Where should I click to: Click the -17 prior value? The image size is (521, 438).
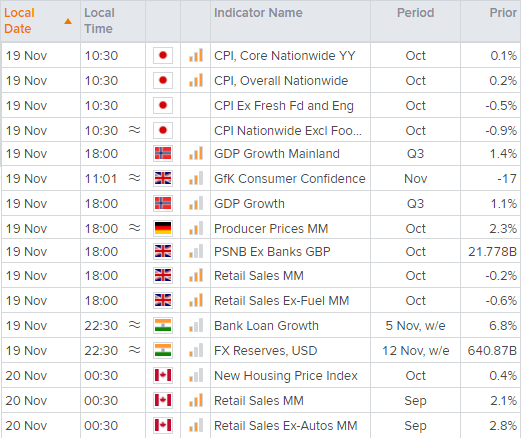[x=507, y=179]
